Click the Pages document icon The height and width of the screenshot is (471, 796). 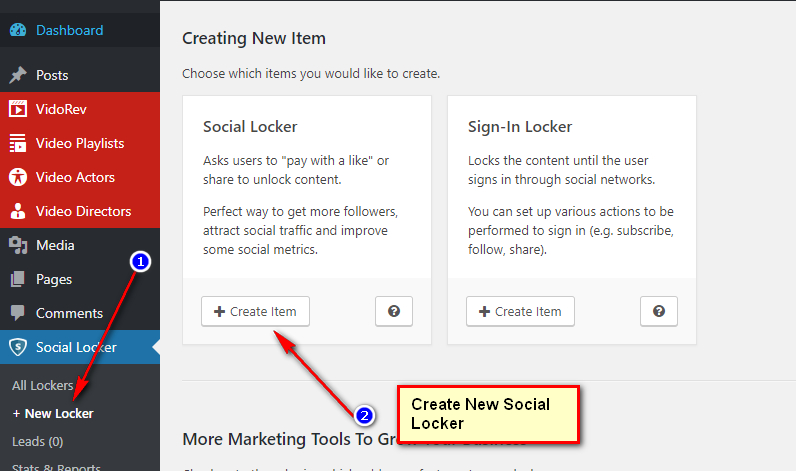pos(18,279)
